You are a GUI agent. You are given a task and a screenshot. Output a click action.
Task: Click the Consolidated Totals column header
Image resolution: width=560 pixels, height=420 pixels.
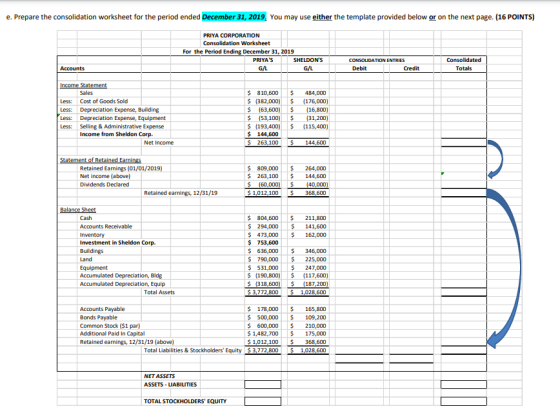coord(464,64)
